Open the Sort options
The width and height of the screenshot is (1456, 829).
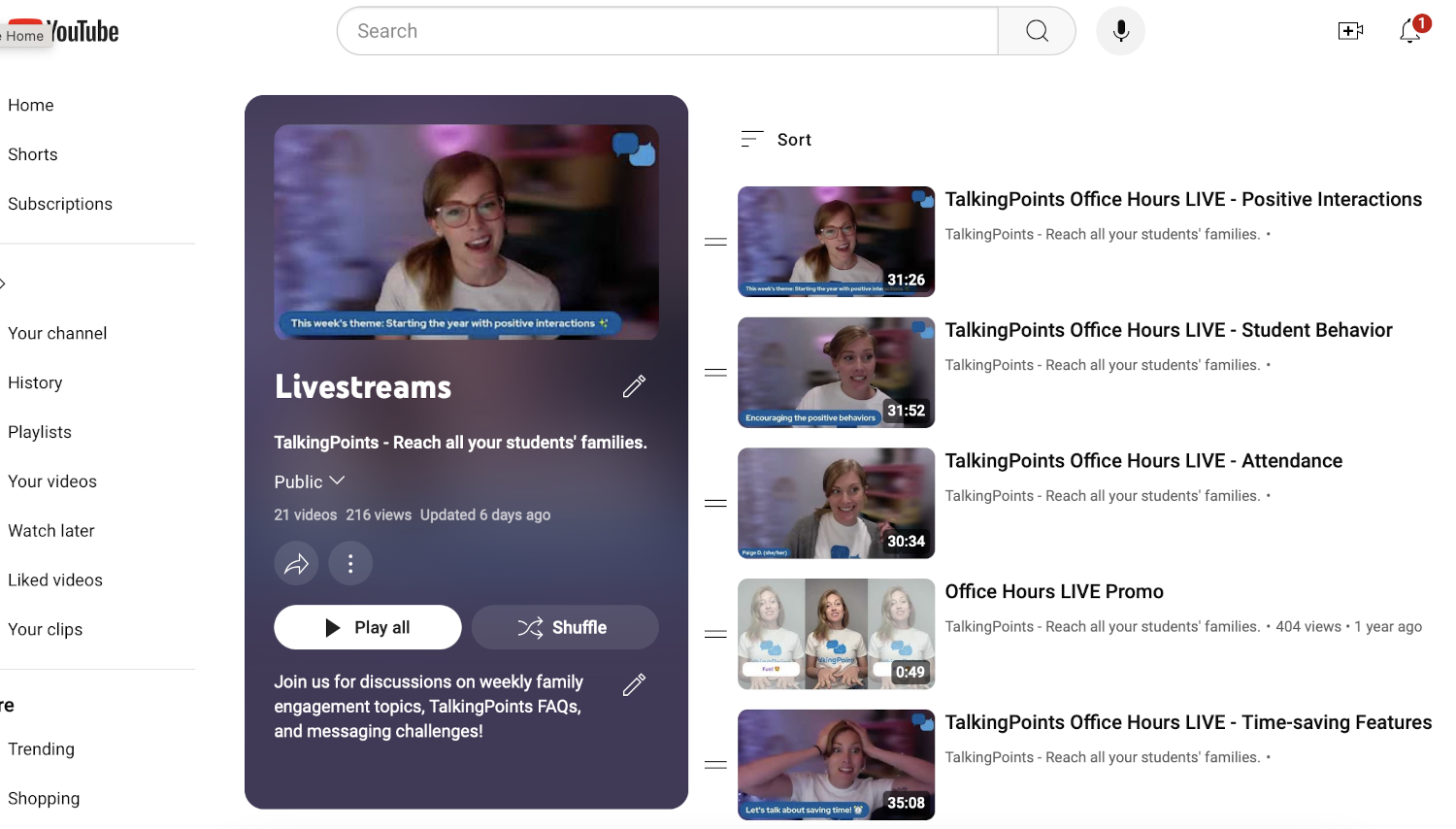coord(776,140)
